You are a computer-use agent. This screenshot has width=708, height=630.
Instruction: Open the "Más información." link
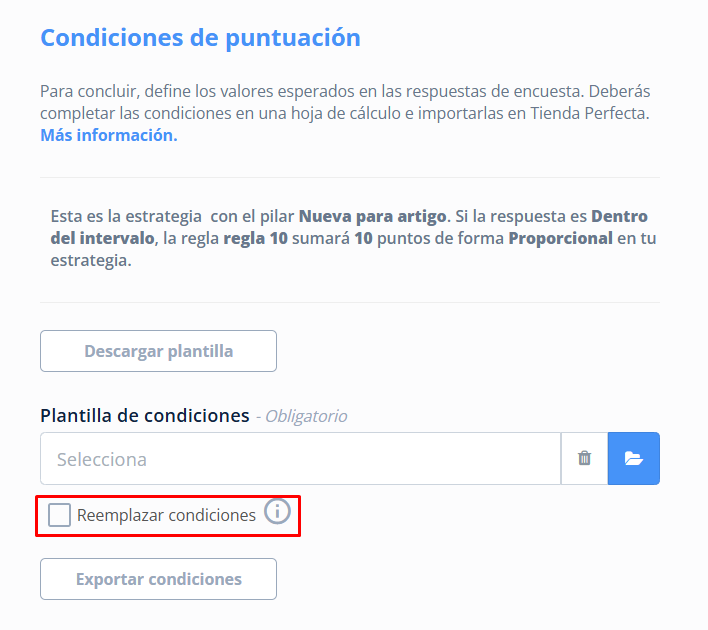click(109, 135)
